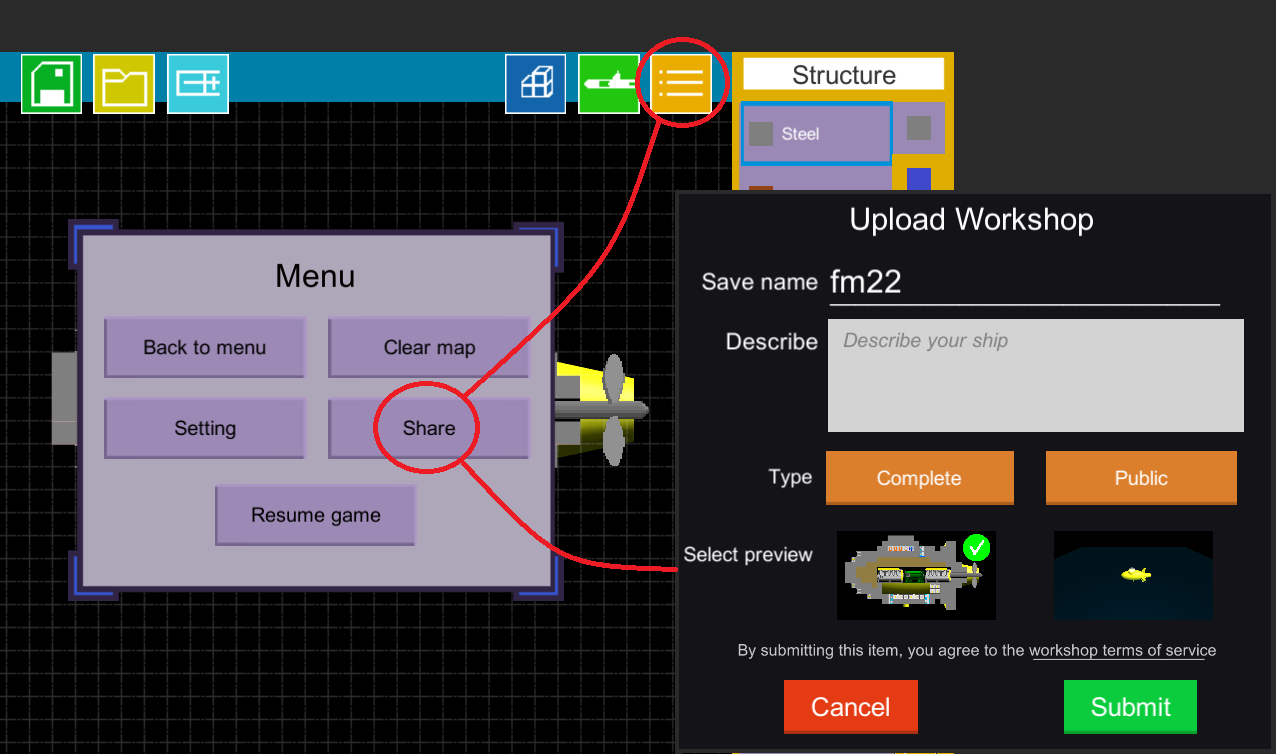Cancel the workshop upload

tap(851, 707)
